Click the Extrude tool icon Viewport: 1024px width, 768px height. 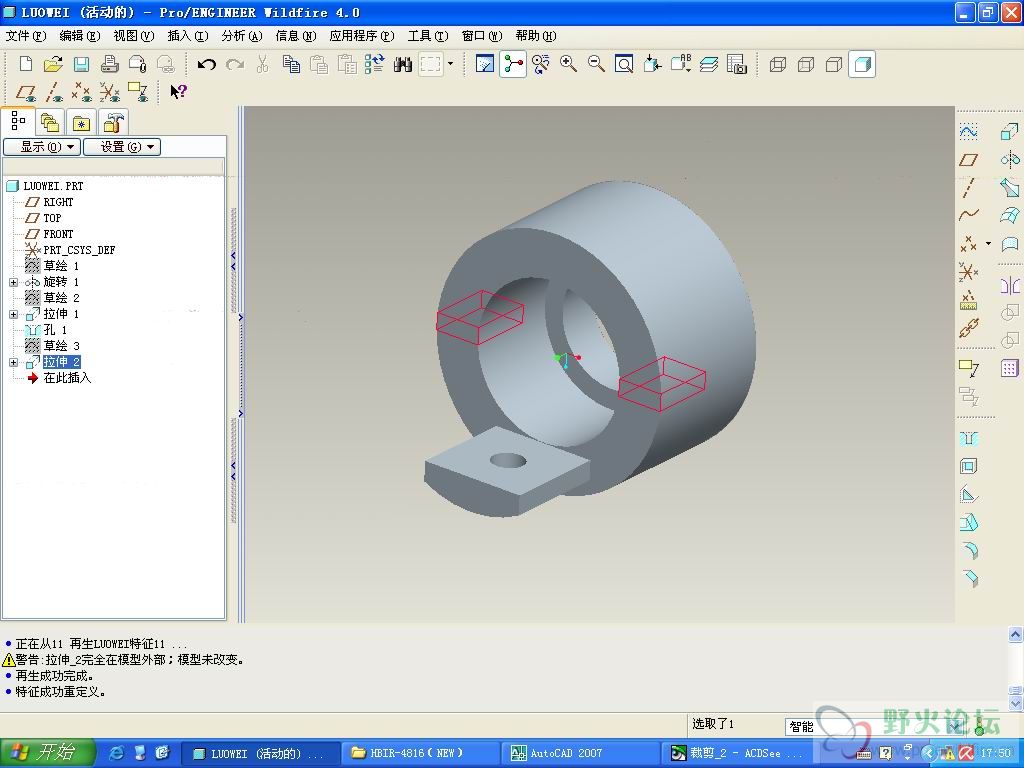[1010, 131]
